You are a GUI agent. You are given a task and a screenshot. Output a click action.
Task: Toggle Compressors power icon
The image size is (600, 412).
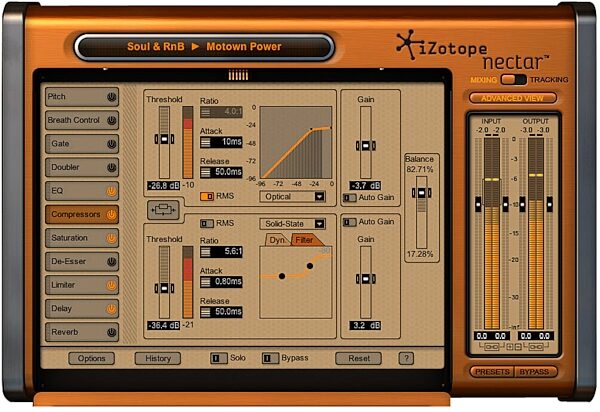point(111,215)
